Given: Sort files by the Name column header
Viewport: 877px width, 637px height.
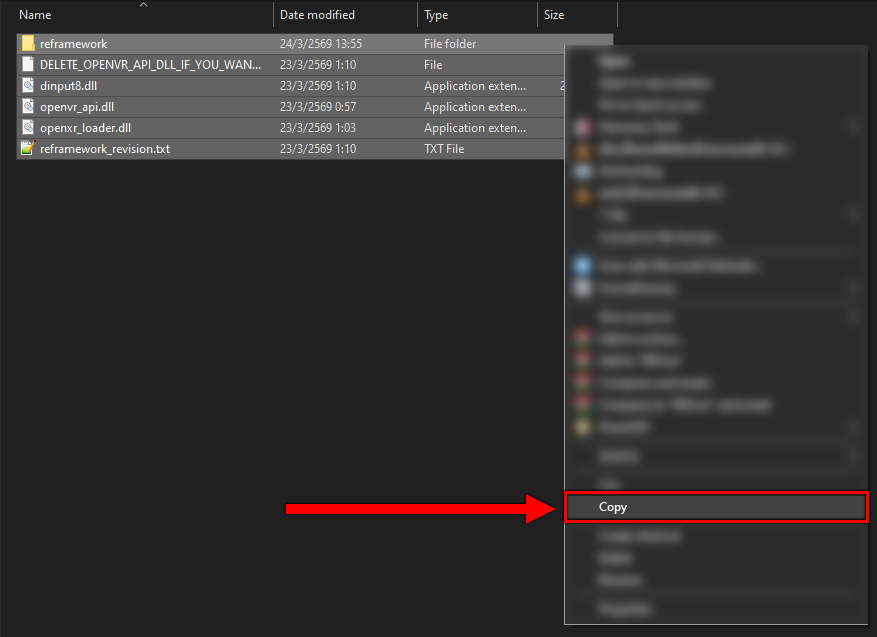Looking at the screenshot, I should [x=36, y=15].
